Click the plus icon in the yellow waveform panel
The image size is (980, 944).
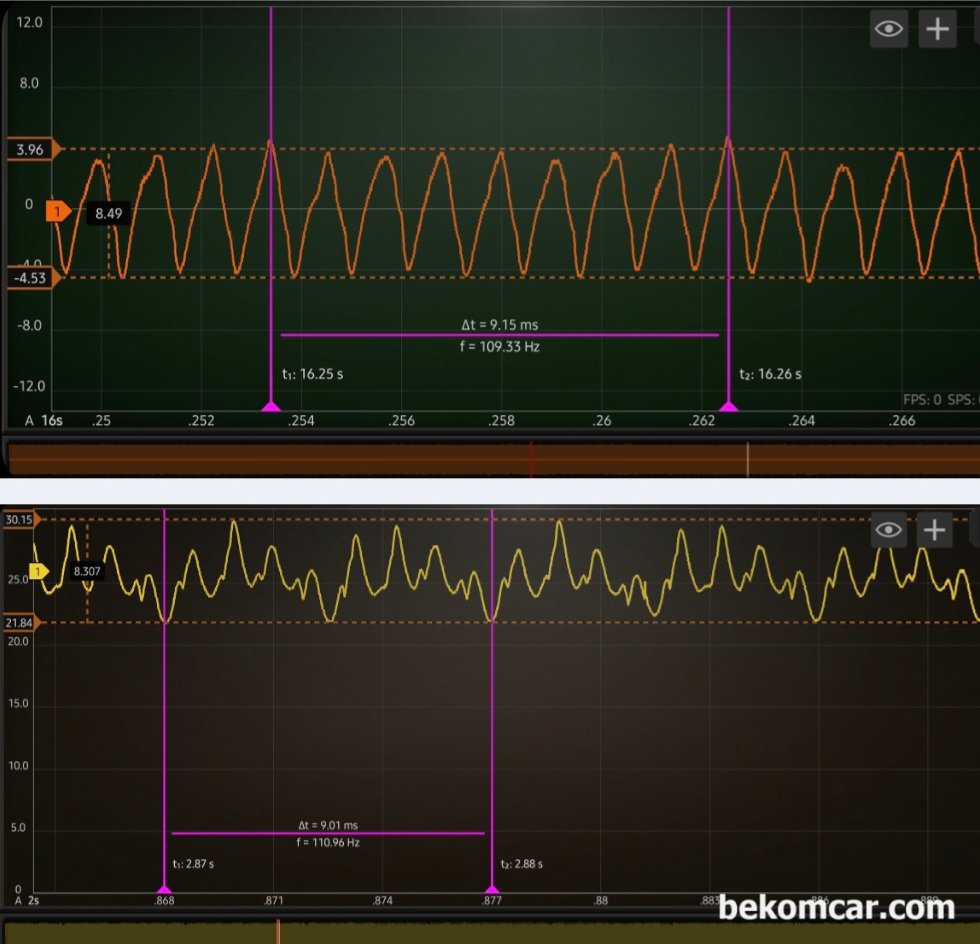(934, 529)
